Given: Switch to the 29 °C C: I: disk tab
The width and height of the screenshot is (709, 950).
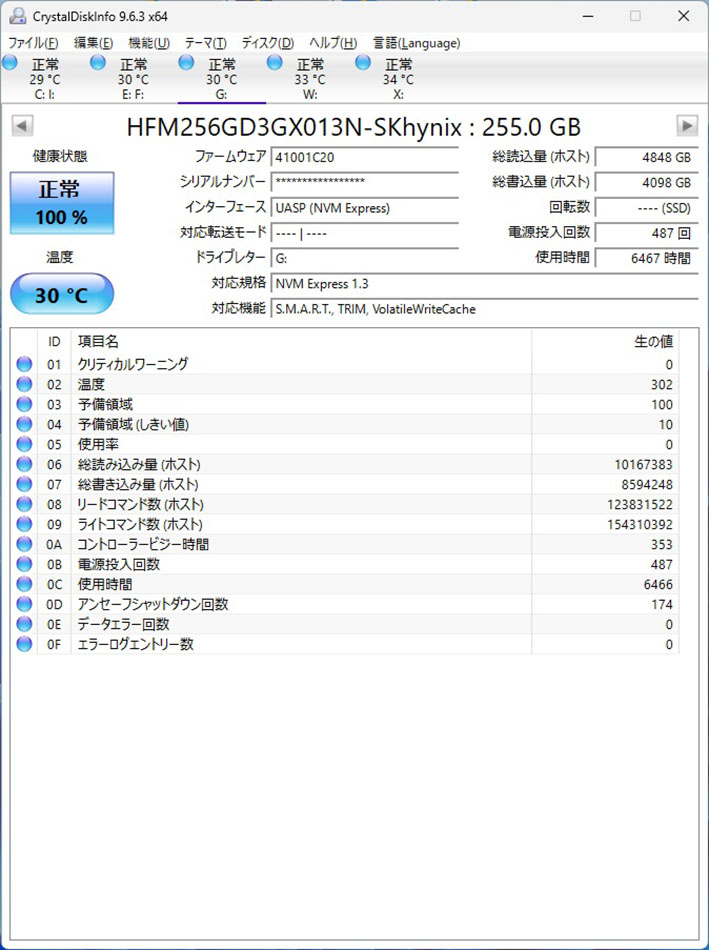Looking at the screenshot, I should (x=44, y=78).
